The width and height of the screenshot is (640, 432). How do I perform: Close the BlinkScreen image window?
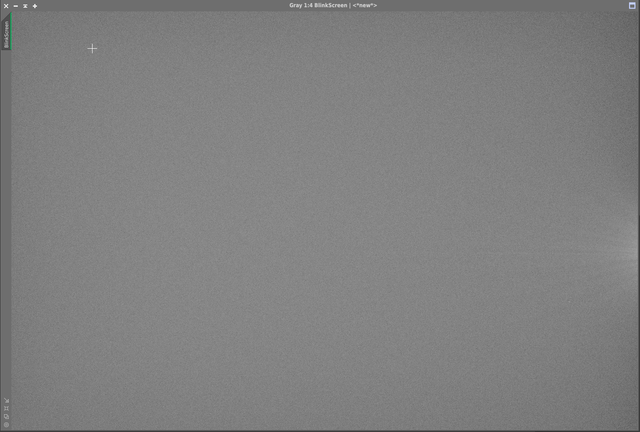(x=6, y=6)
